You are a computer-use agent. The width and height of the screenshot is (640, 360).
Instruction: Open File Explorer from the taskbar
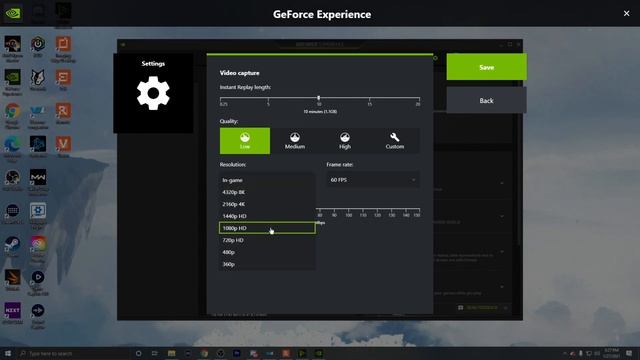171,353
